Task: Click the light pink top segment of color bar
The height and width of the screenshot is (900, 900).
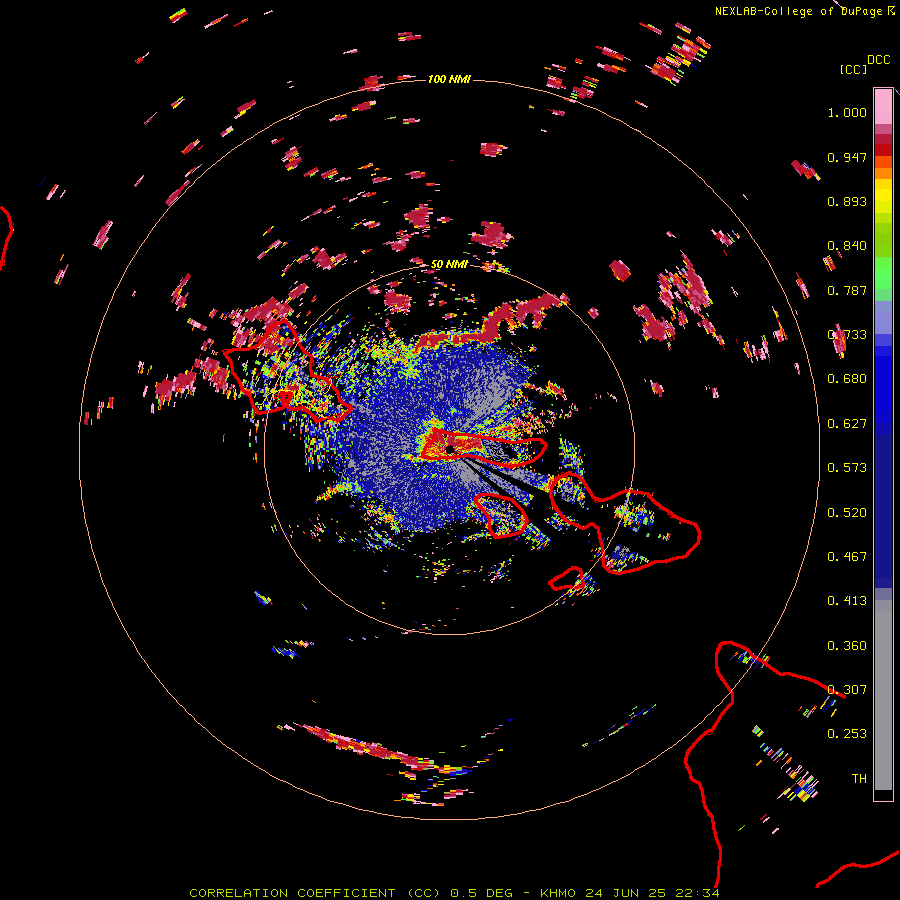Action: (x=883, y=107)
